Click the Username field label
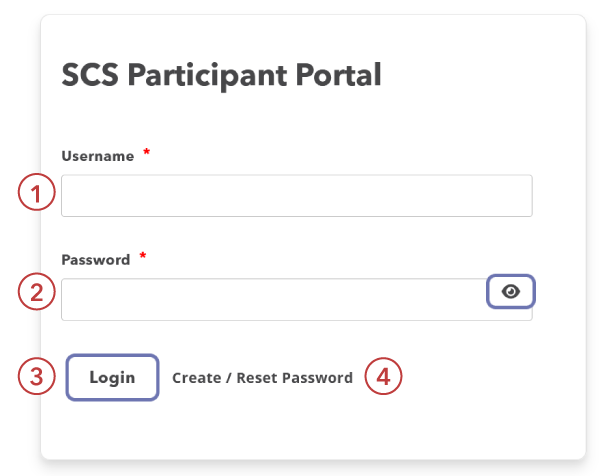The image size is (600, 476). pos(98,156)
